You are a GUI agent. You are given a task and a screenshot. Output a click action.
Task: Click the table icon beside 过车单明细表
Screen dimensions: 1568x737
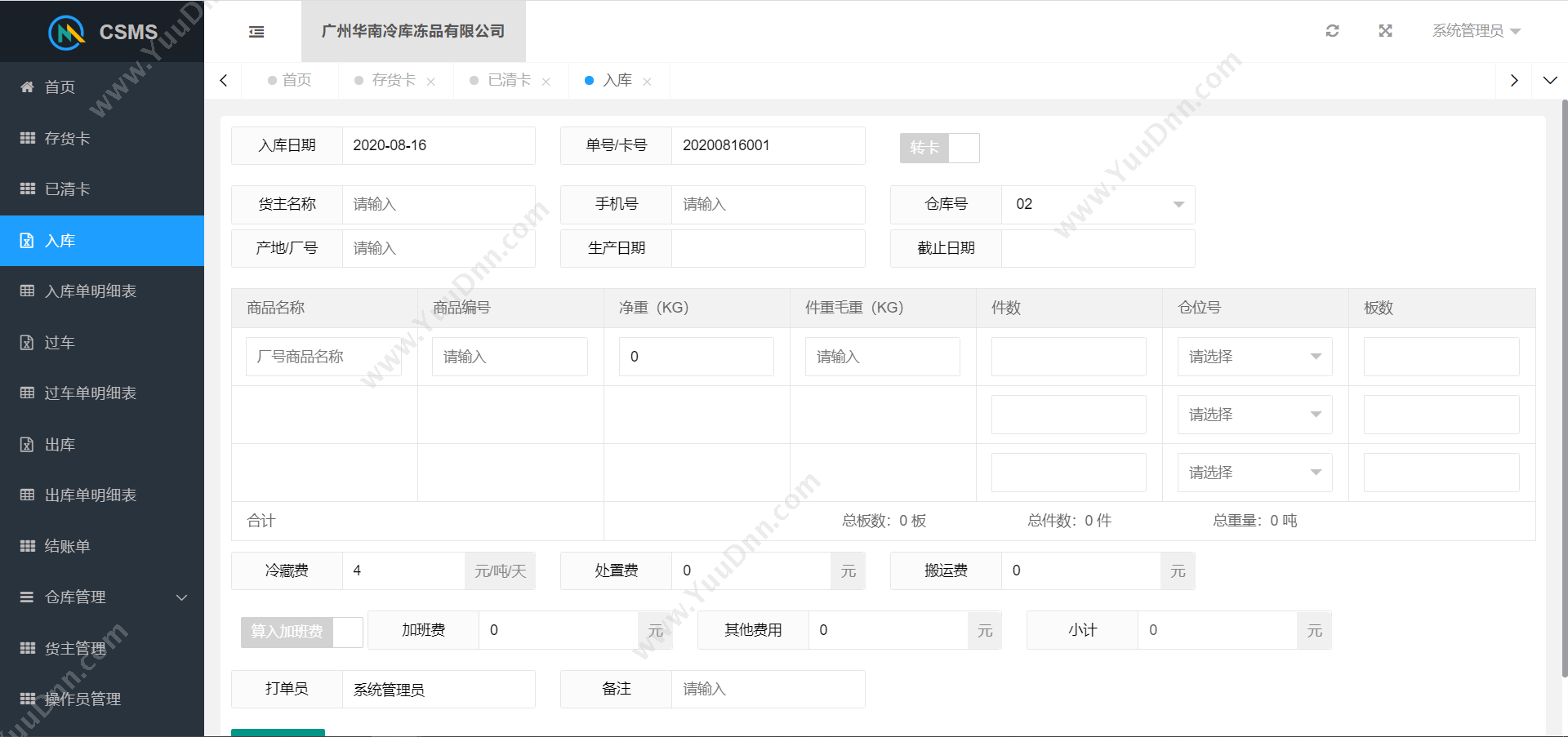coord(27,393)
